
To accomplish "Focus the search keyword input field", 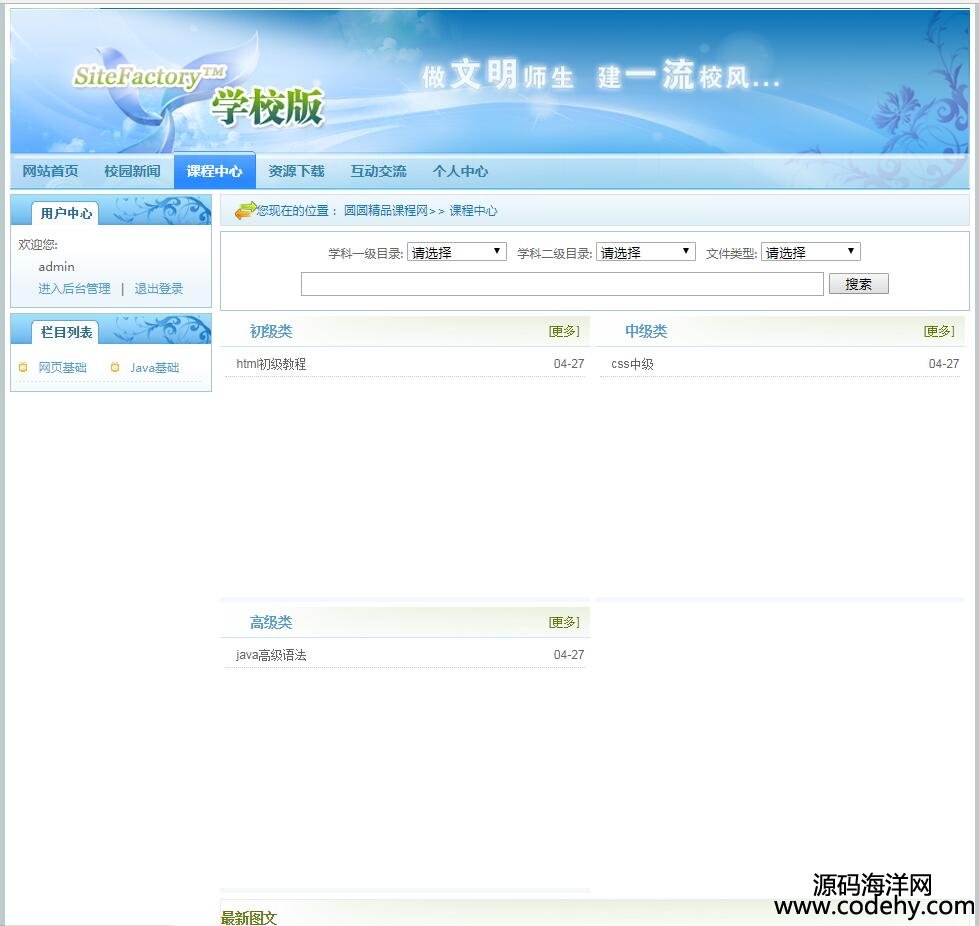I will pos(562,284).
